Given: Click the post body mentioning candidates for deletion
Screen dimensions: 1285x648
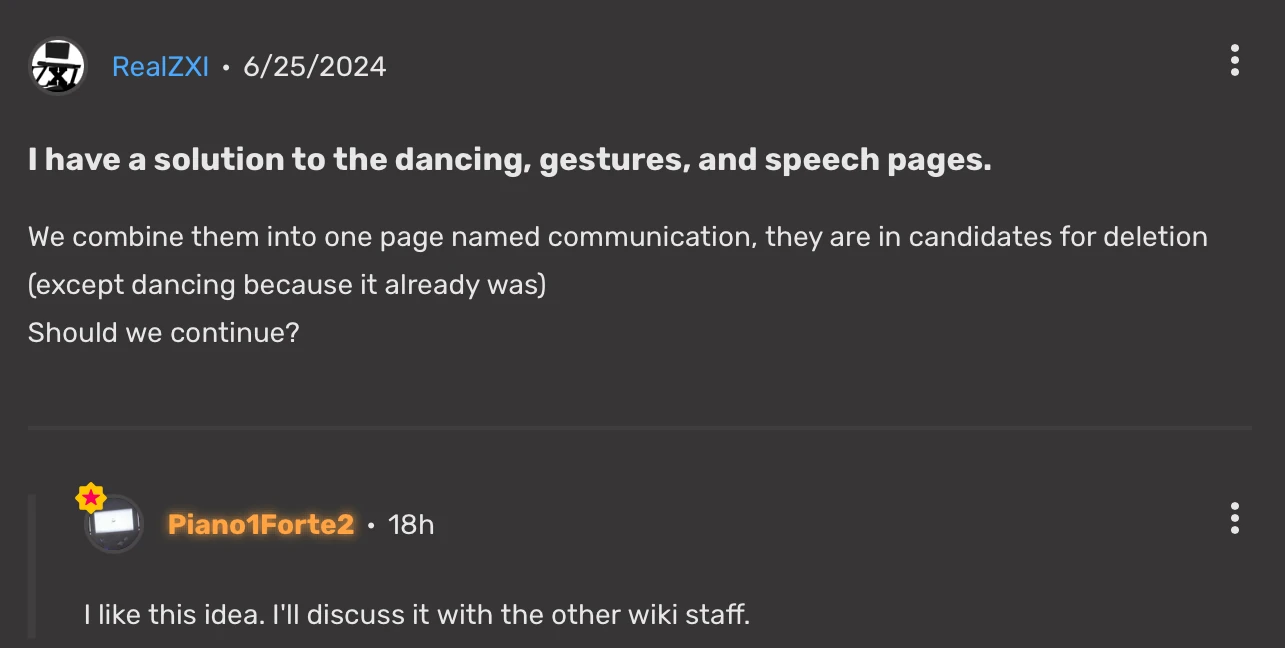Looking at the screenshot, I should pos(617,237).
